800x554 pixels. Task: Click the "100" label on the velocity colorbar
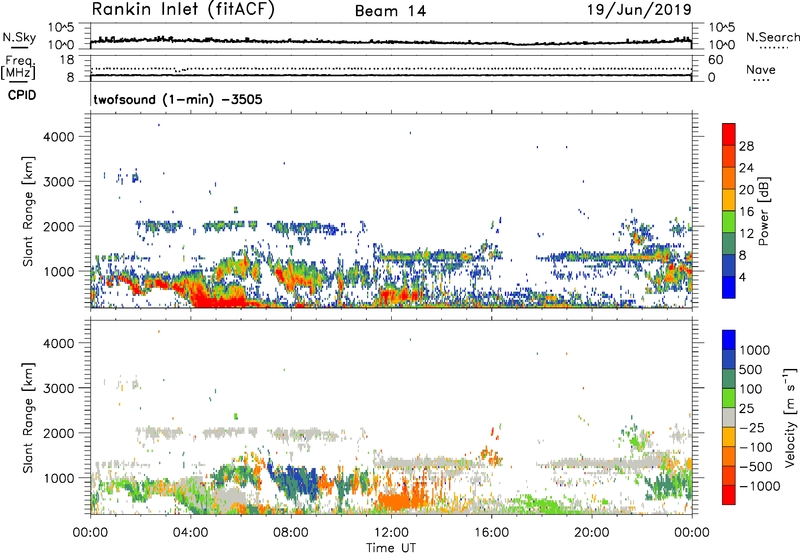750,389
